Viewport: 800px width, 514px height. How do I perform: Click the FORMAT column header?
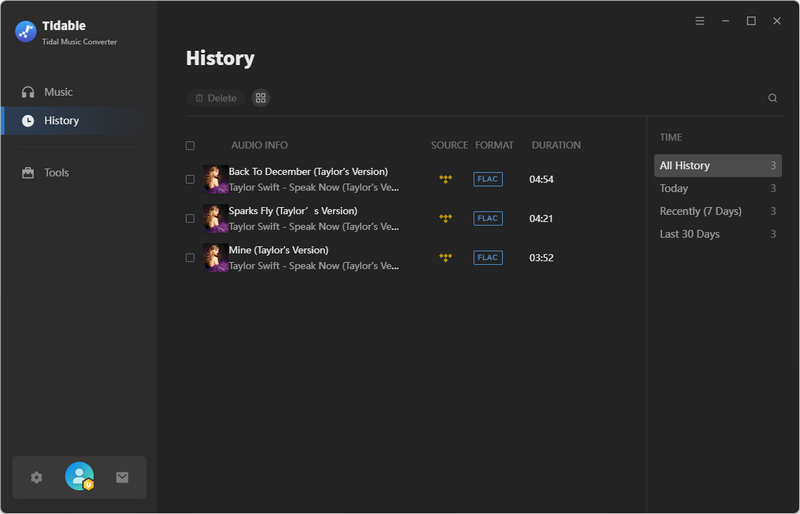(494, 145)
